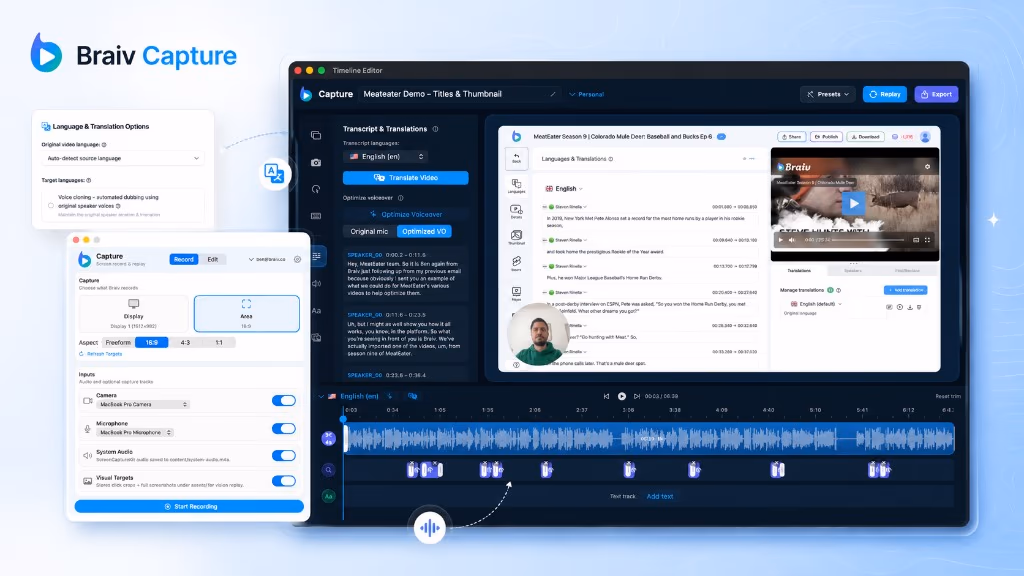Select the Aa text icon in editor sidebar
Screen dimensions: 1024x576
[316, 311]
